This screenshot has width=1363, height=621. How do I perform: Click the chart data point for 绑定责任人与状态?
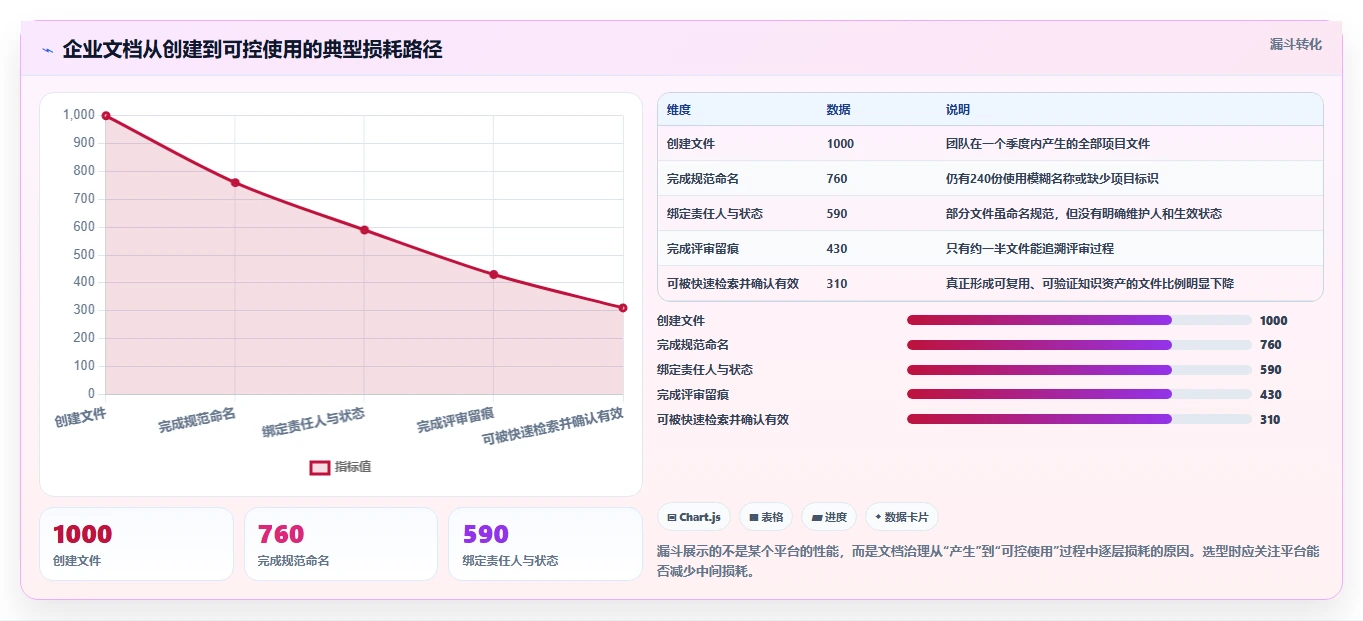[364, 230]
